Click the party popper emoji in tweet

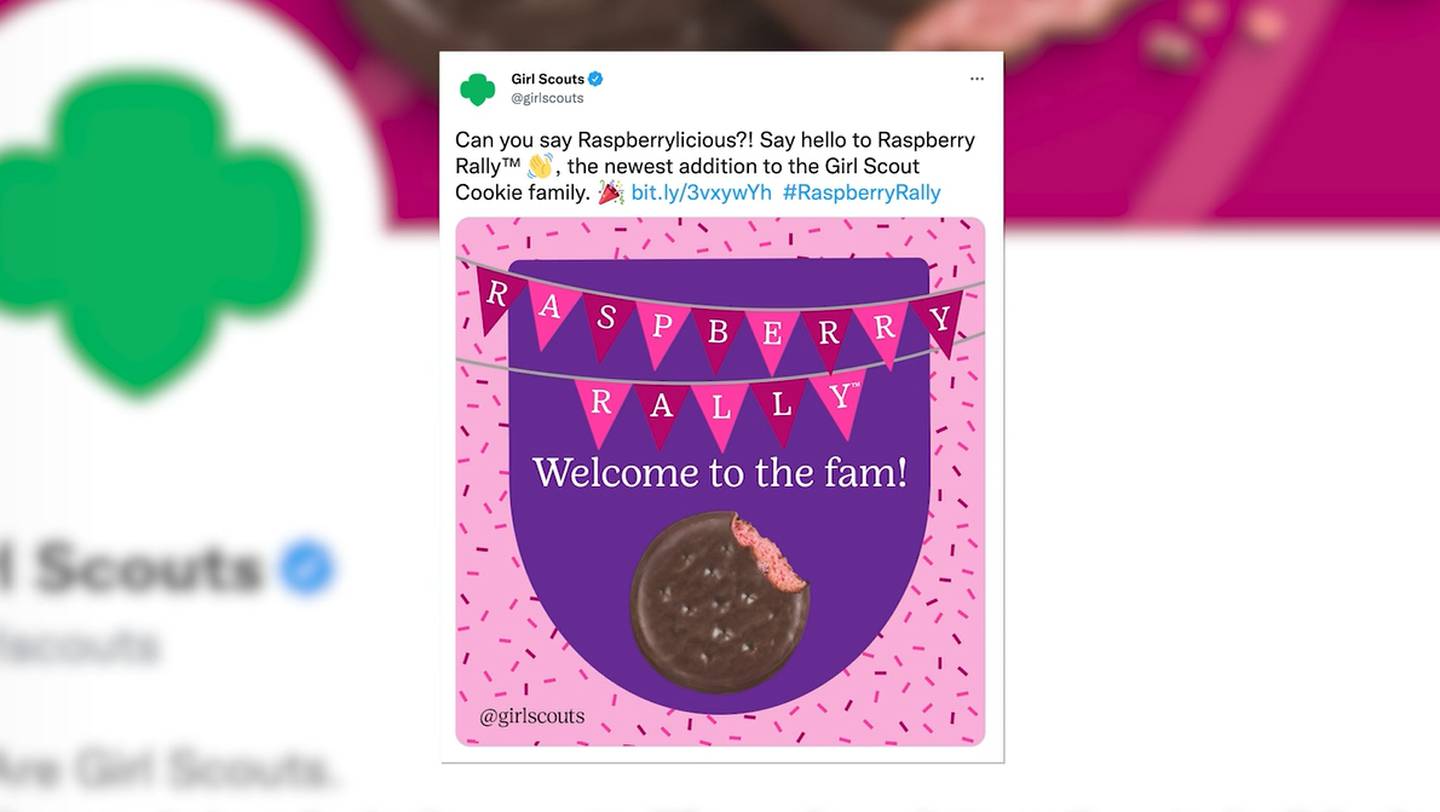(610, 192)
